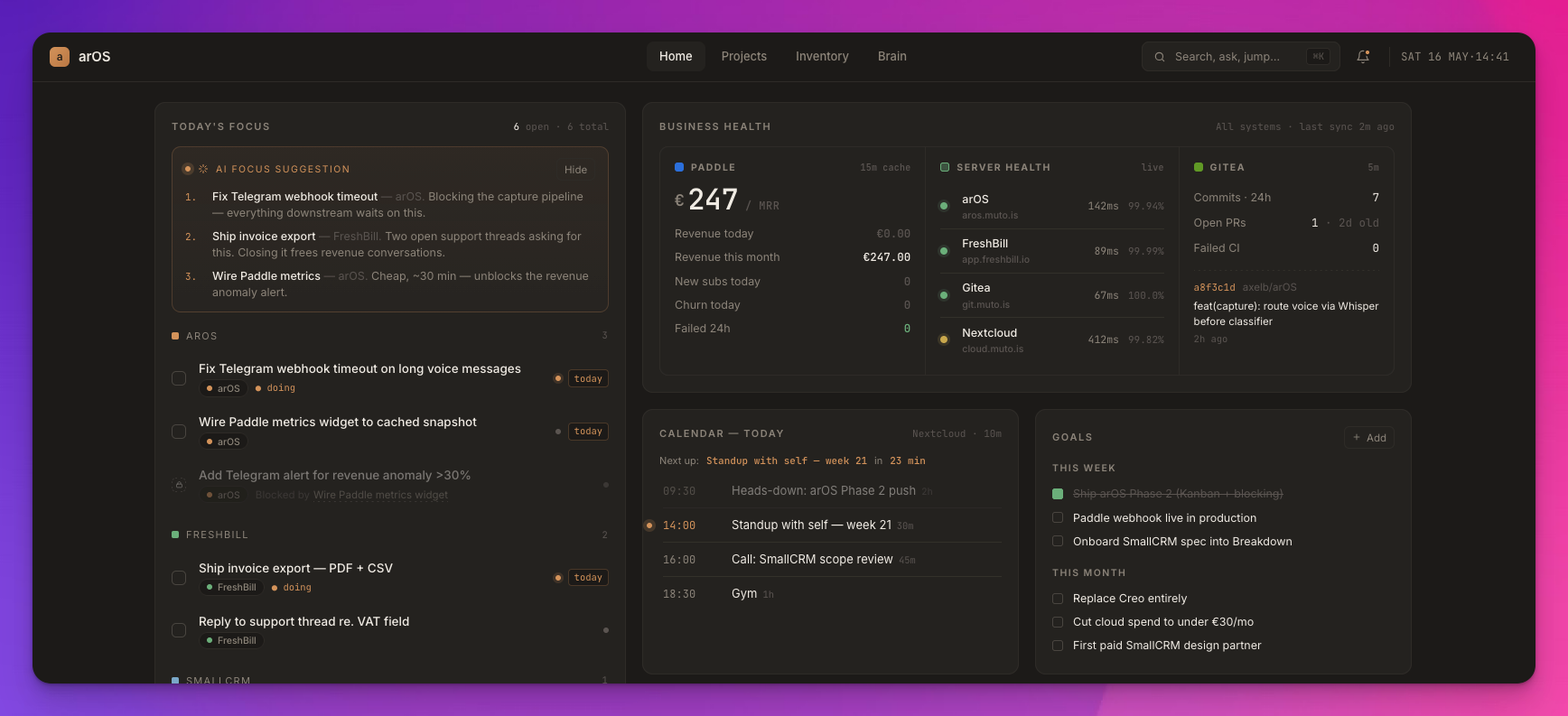The width and height of the screenshot is (1568, 716).
Task: Click the status dot beside git.muto.is
Action: click(x=944, y=295)
